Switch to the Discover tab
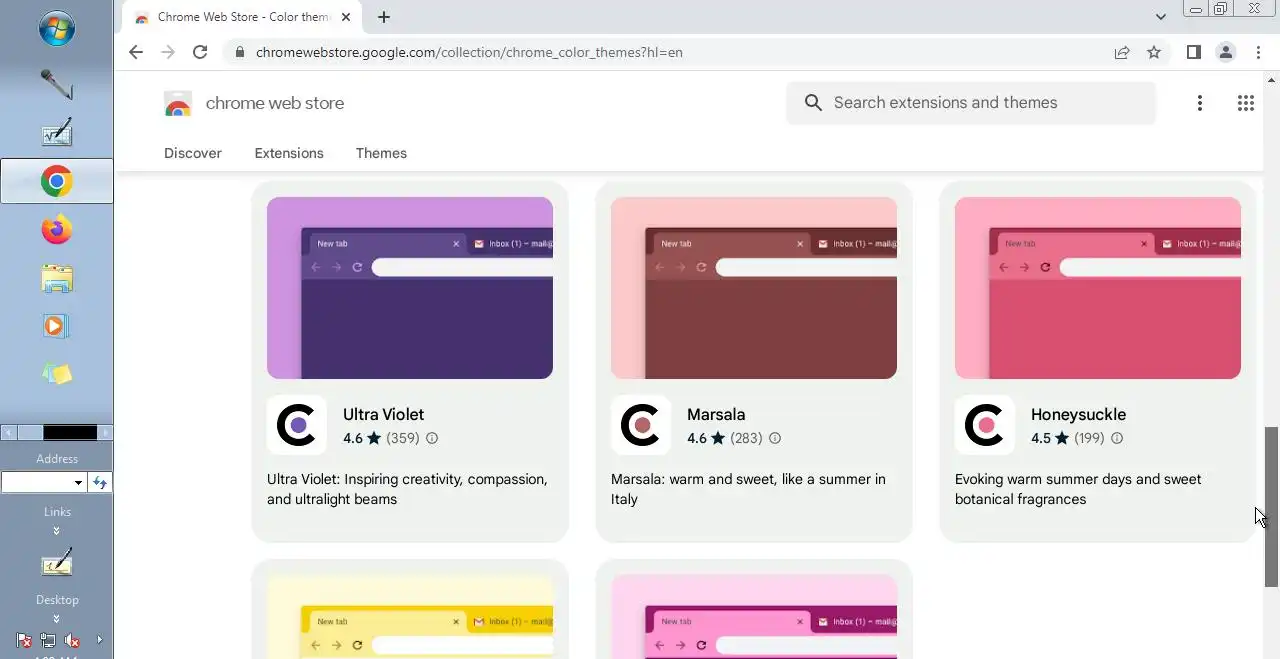The width and height of the screenshot is (1280, 659). (193, 153)
